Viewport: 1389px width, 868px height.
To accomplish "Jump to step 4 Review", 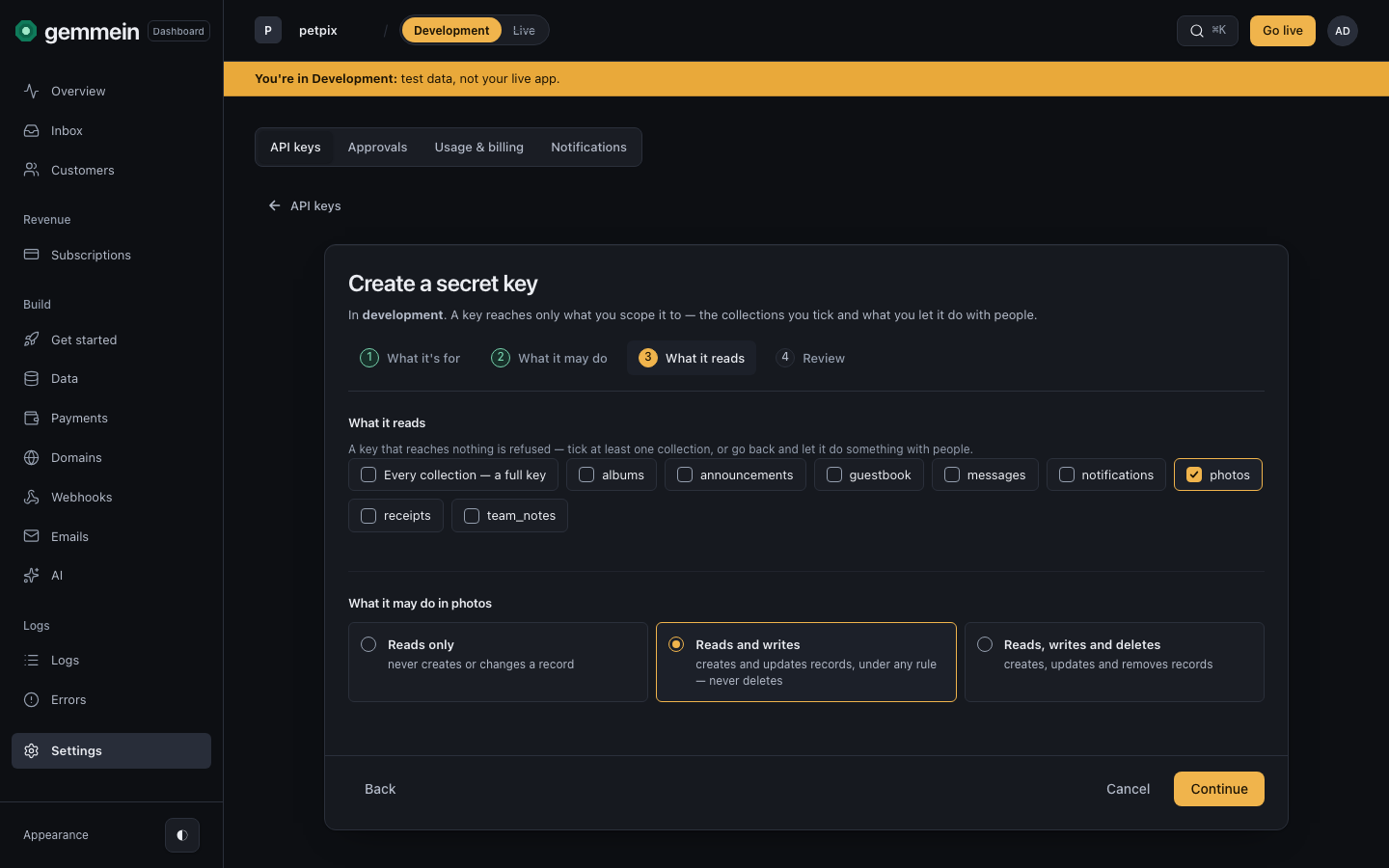I will 810,358.
